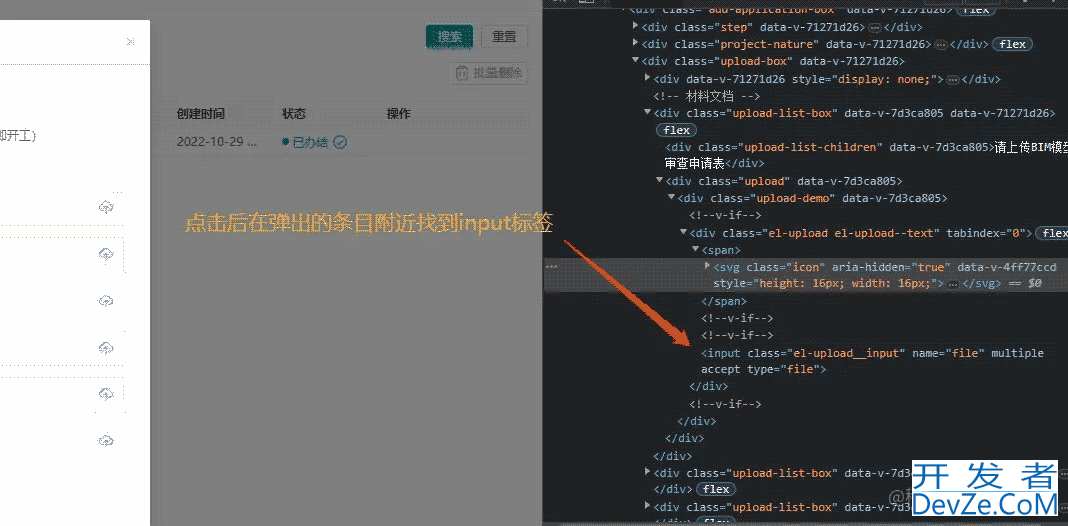The image size is (1068, 526).
Task: Collapse the expanded upload-list-box data-v-71271d26 node
Action: coord(648,112)
